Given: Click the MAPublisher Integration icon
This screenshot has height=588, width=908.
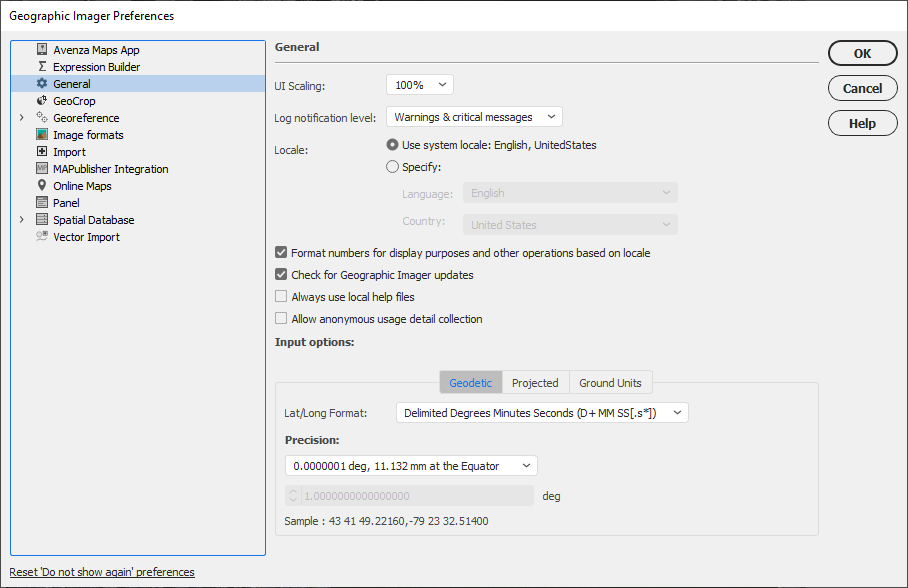Looking at the screenshot, I should (42, 169).
